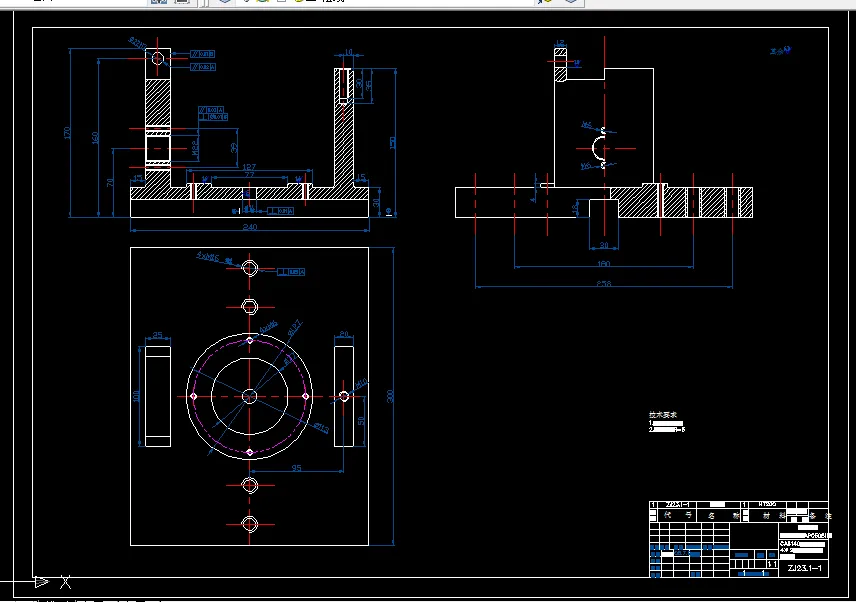Click the UCS X axis icon
This screenshot has height=602, width=856.
pyautogui.click(x=66, y=582)
